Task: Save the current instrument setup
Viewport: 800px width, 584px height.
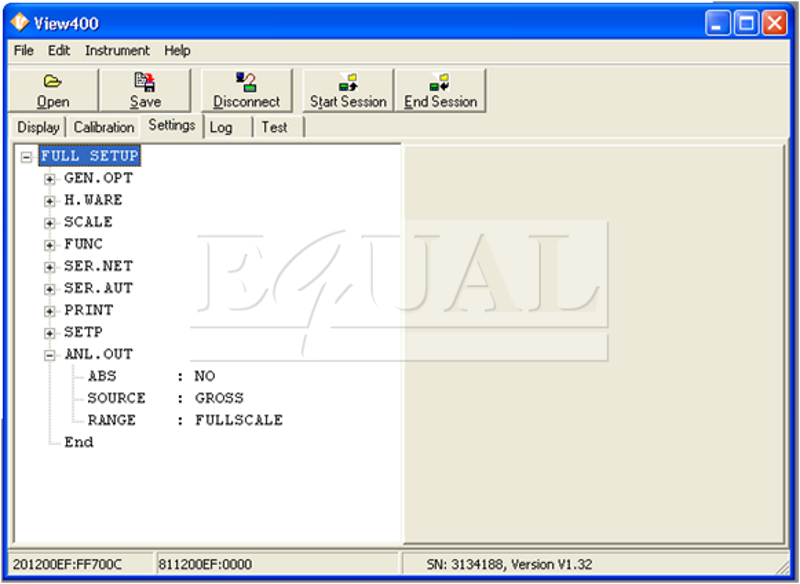Action: tap(146, 90)
